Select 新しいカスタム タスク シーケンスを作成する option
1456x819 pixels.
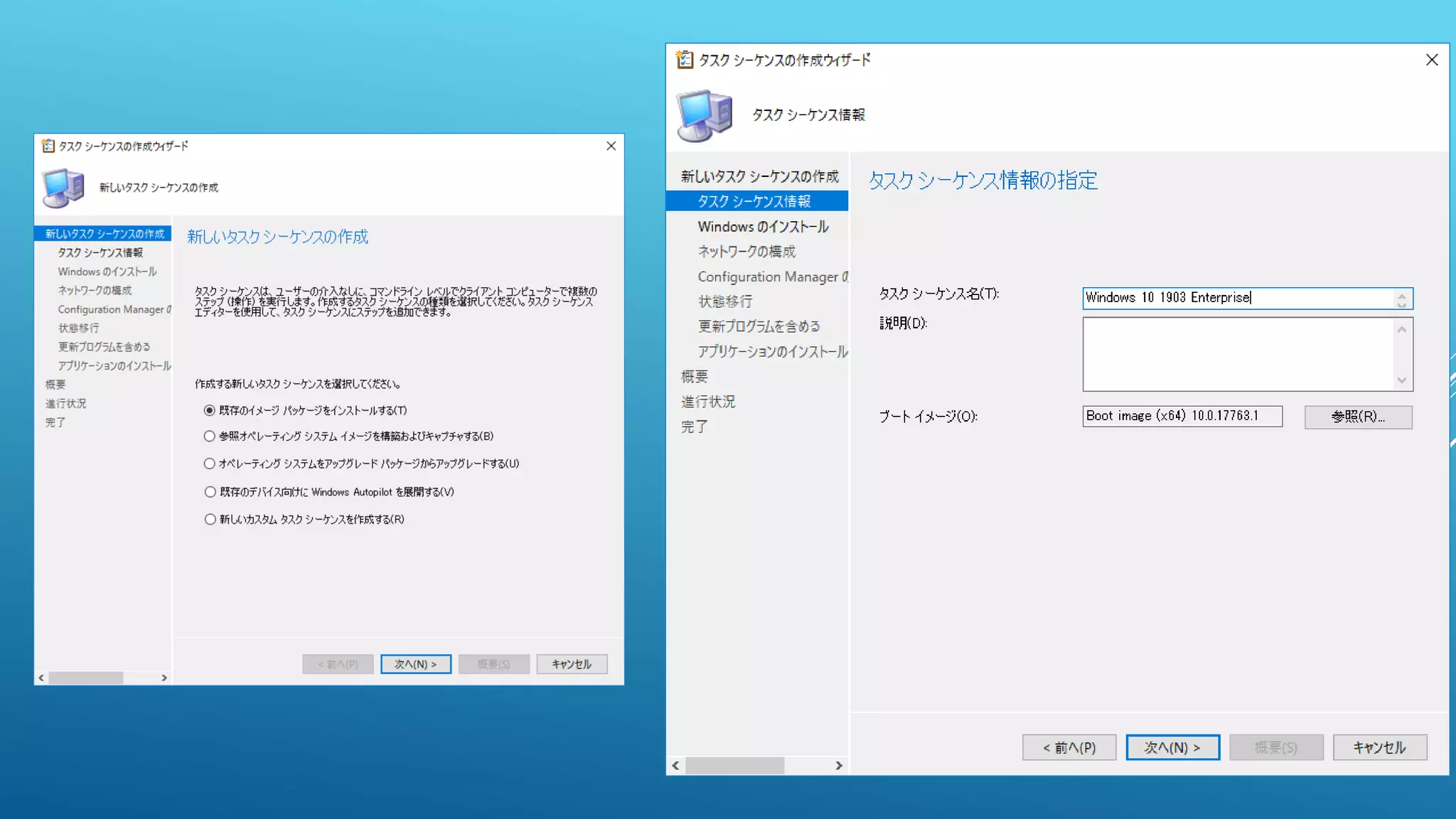tap(209, 519)
